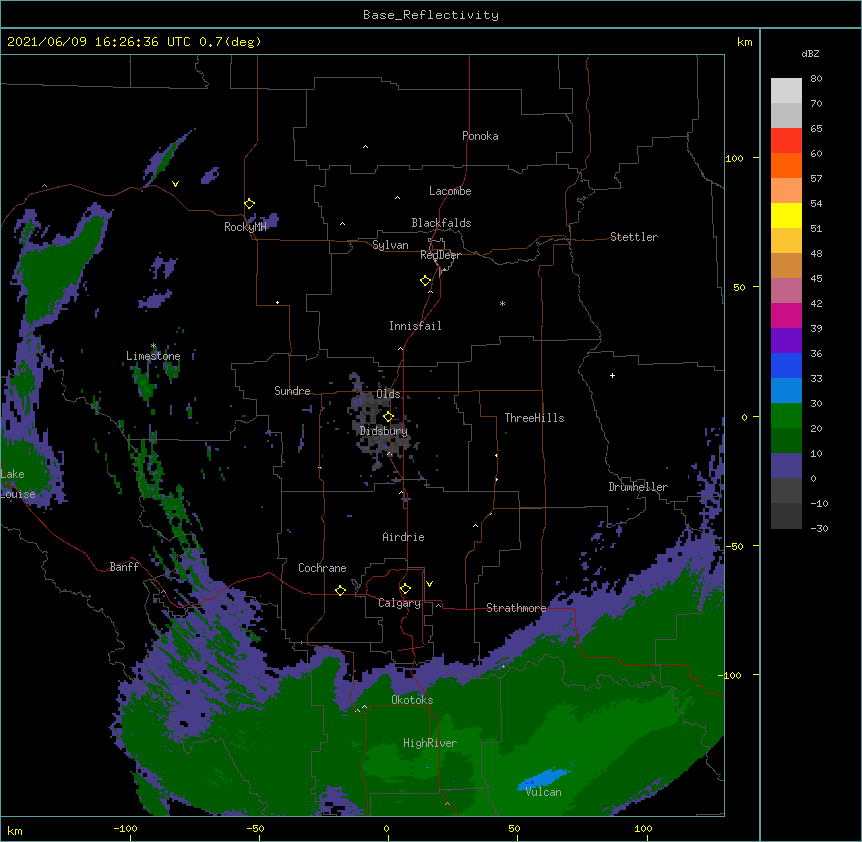Pick the red 65-60 dBZ legend swatch

tap(786, 140)
